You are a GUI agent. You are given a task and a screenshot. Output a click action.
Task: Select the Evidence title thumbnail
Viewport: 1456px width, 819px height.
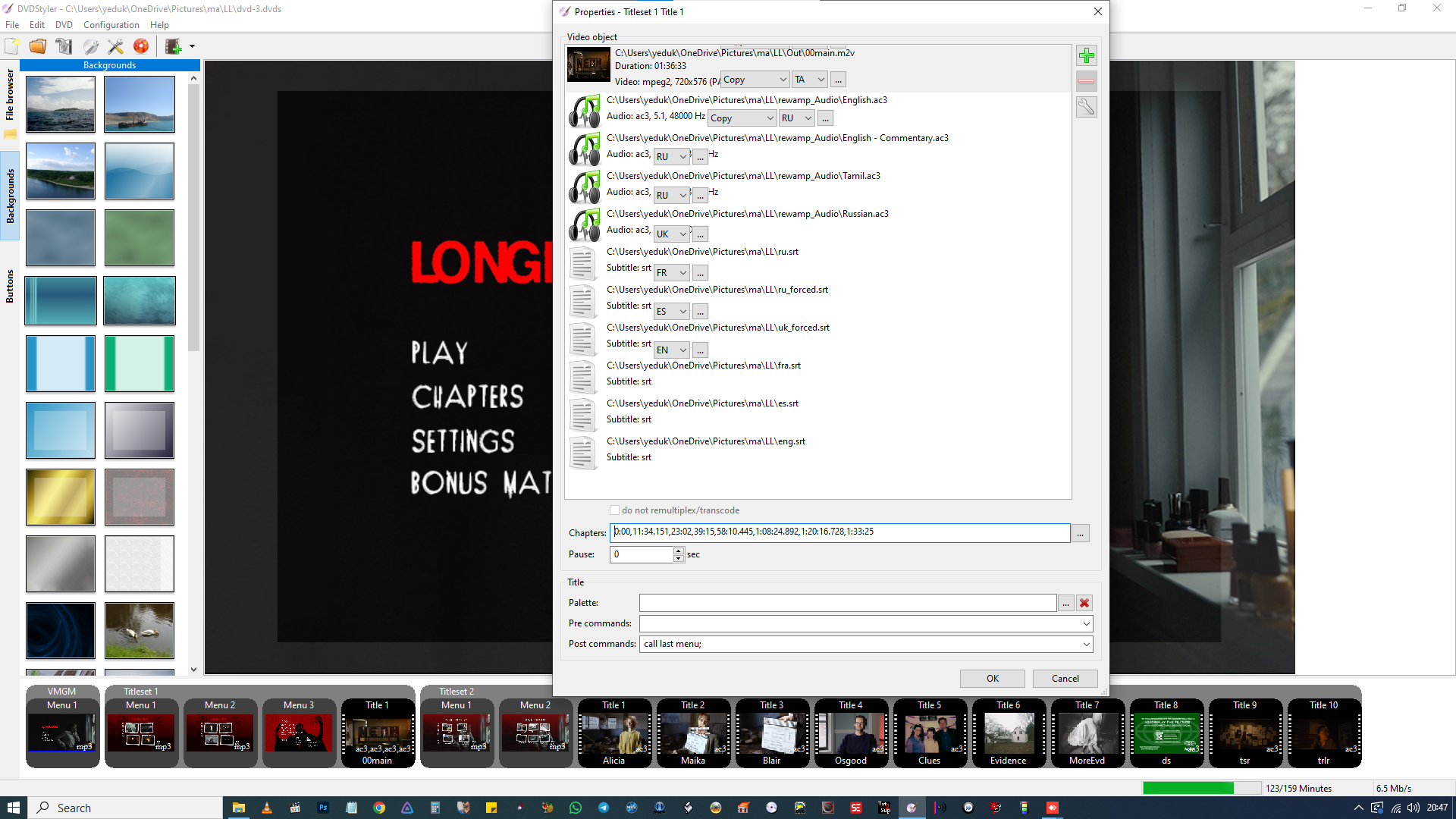click(x=1009, y=733)
